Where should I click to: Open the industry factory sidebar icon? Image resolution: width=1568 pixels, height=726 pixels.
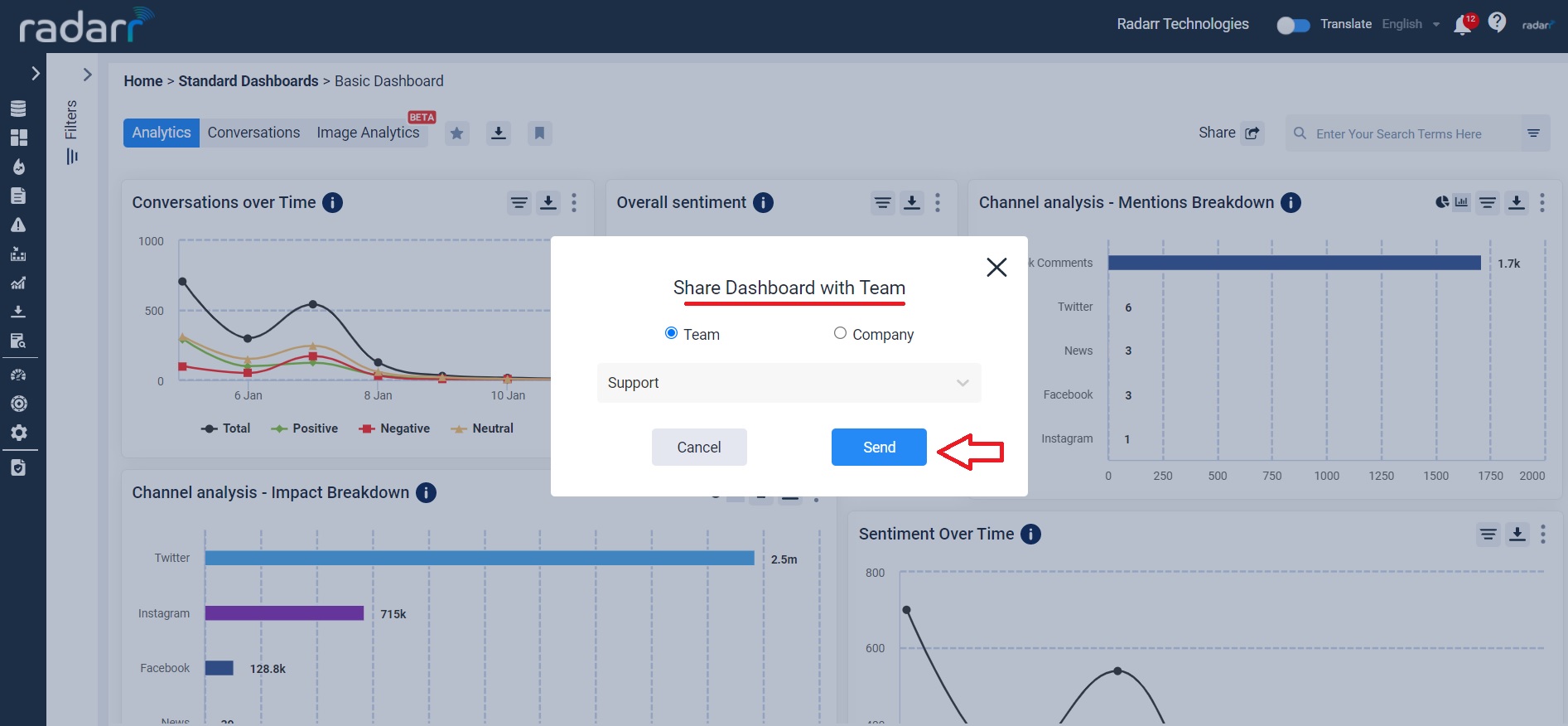[18, 254]
